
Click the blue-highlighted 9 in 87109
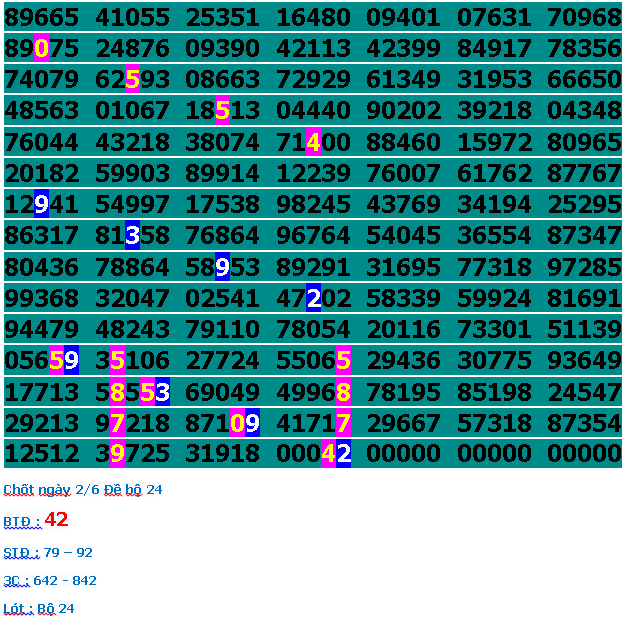click(252, 423)
